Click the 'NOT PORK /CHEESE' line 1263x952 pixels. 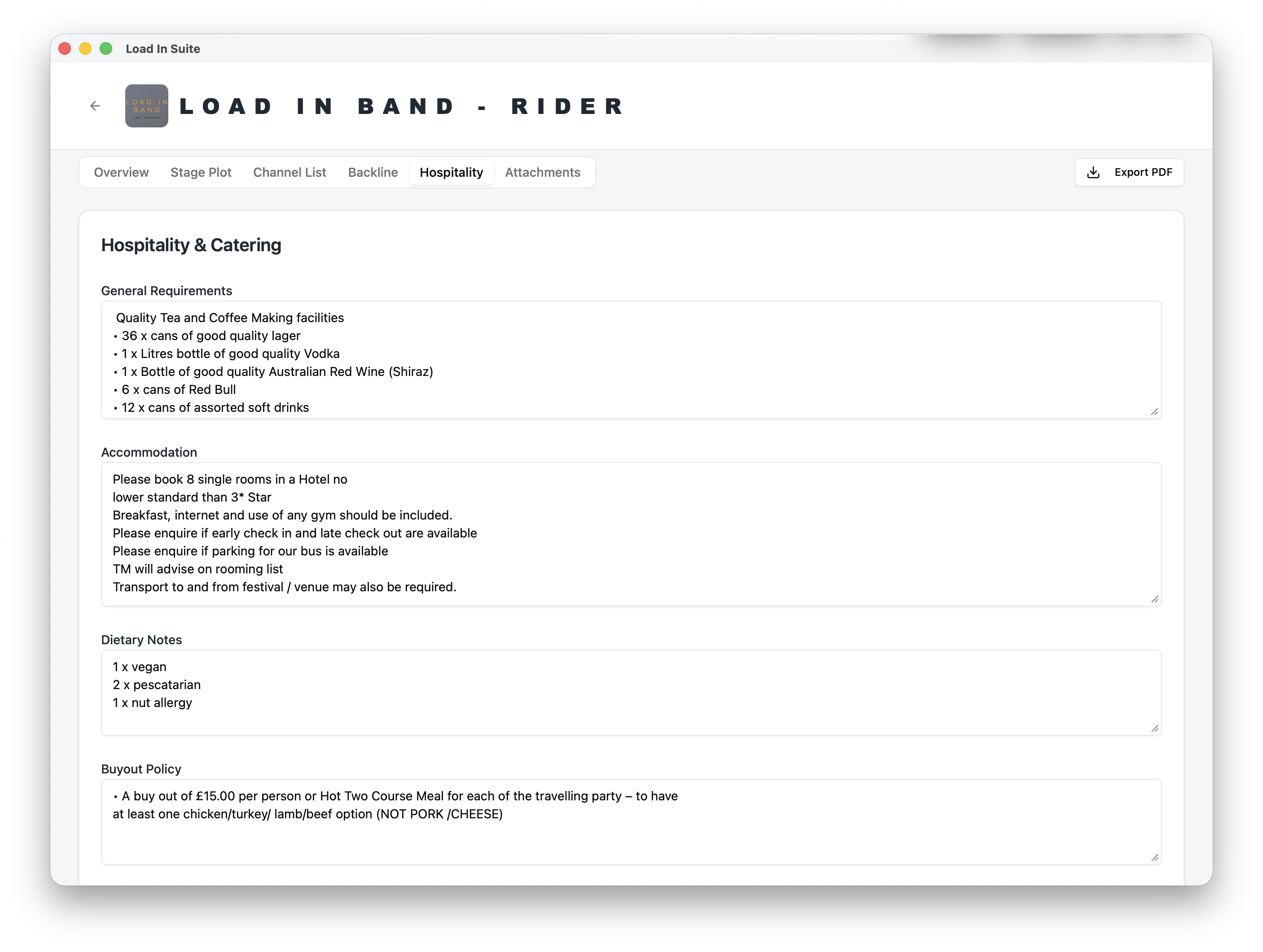(307, 814)
